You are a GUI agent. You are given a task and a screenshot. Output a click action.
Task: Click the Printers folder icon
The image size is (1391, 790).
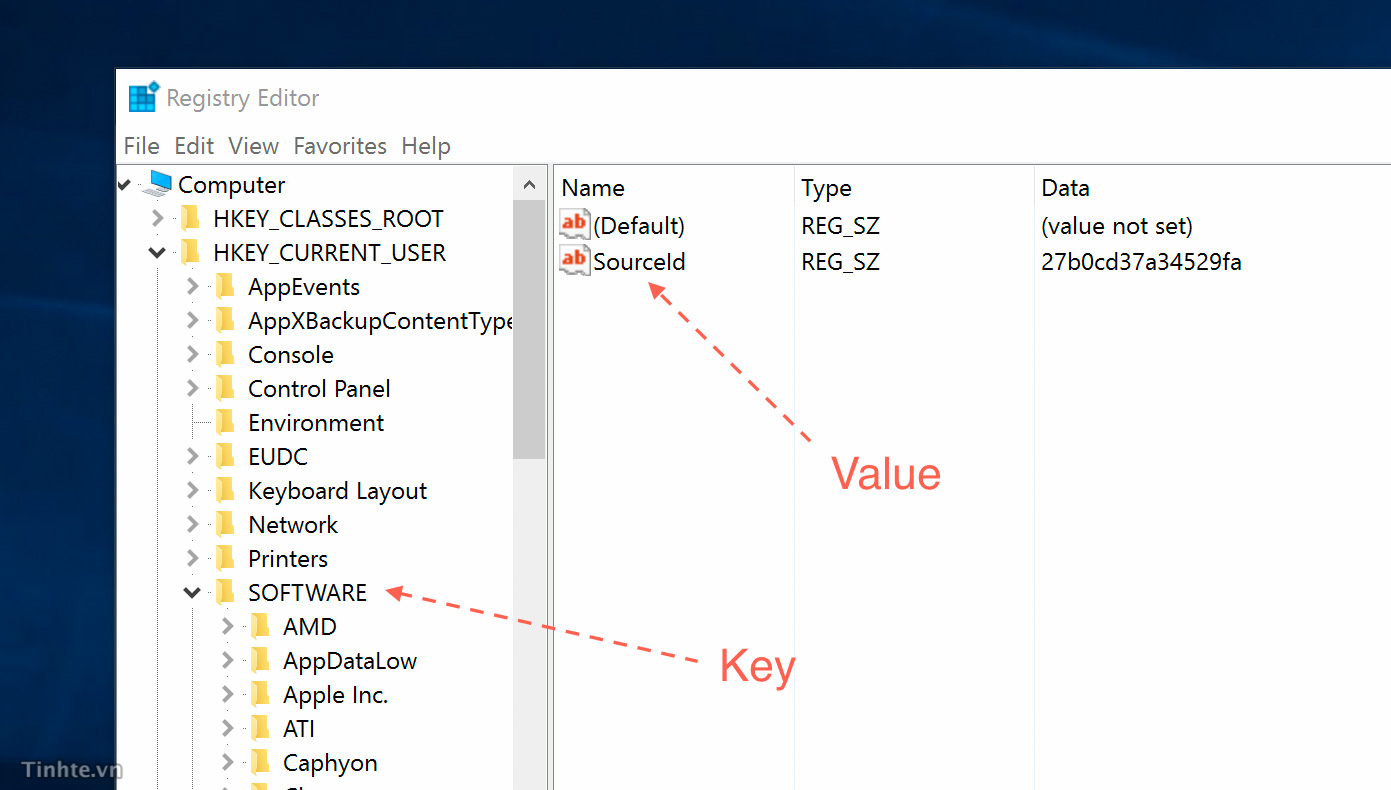pyautogui.click(x=225, y=559)
